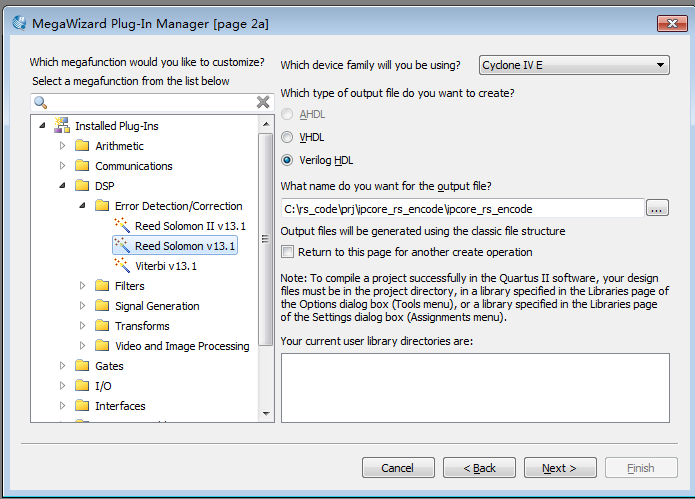Click the search magnifier icon

40,102
